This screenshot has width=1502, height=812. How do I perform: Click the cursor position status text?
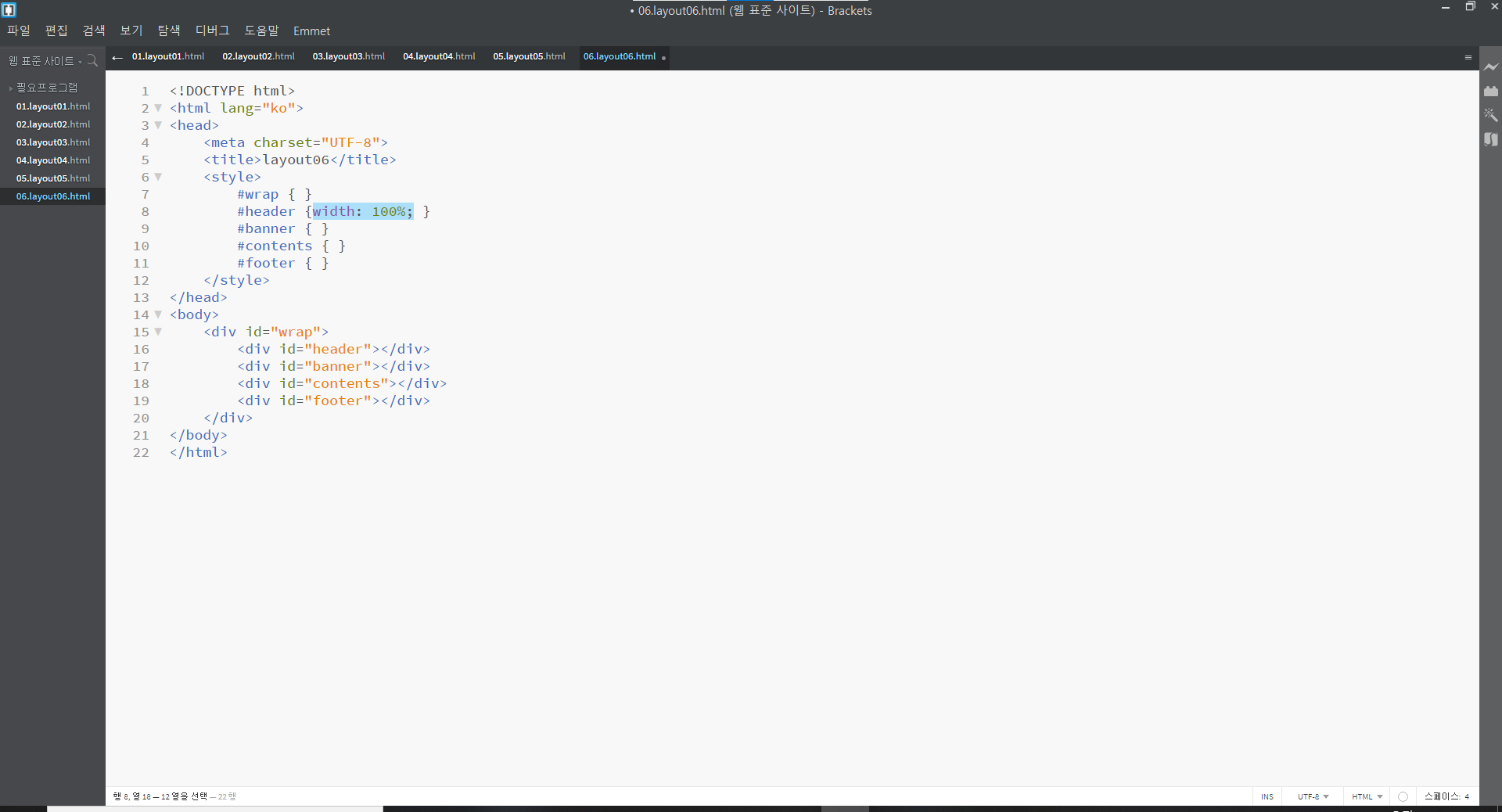click(x=161, y=796)
